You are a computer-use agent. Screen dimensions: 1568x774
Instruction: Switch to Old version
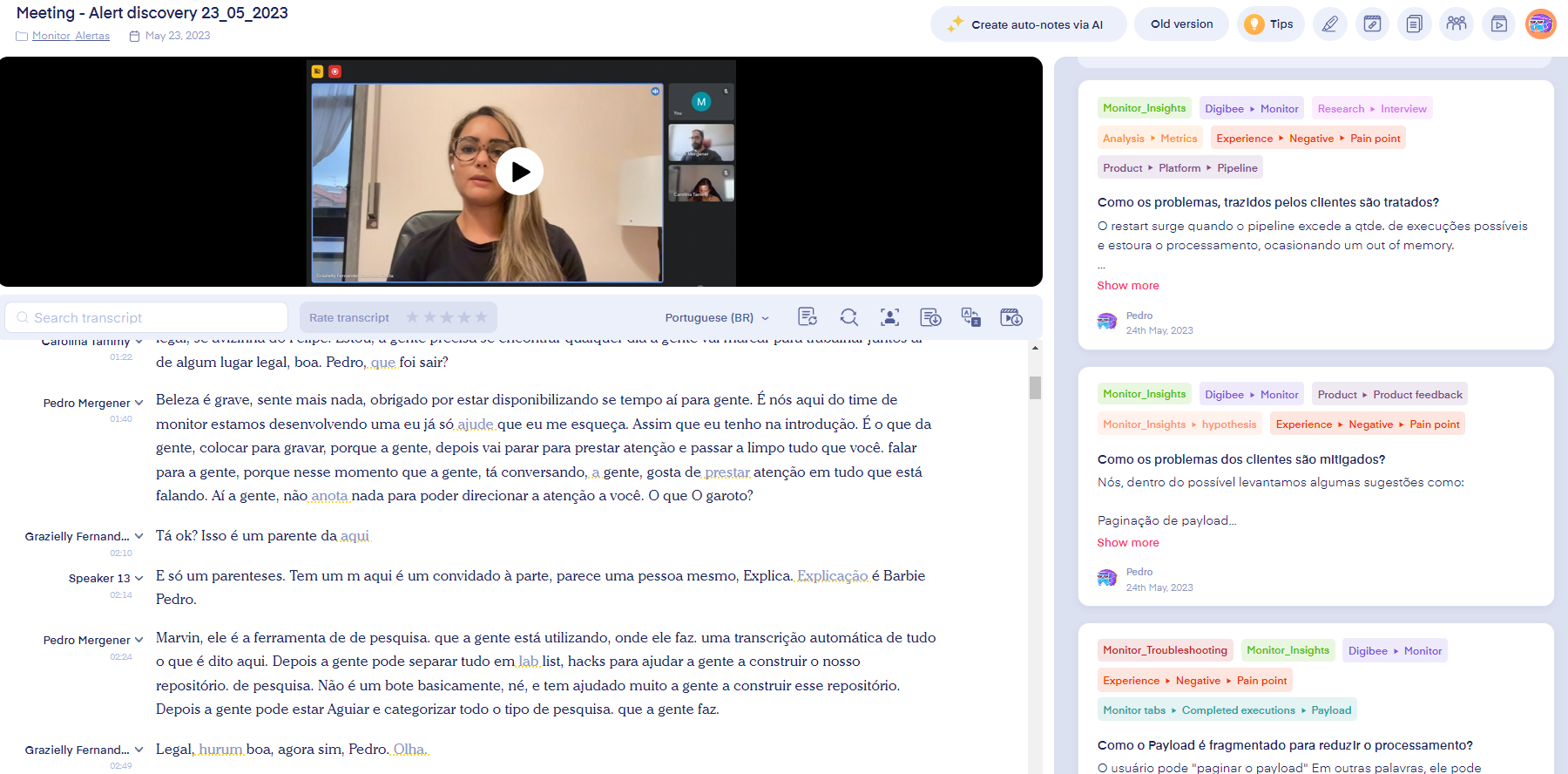tap(1181, 24)
